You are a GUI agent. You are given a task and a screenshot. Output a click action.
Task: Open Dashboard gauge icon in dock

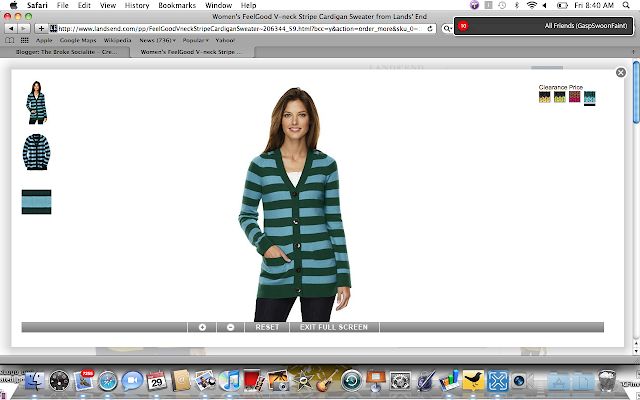pos(59,382)
